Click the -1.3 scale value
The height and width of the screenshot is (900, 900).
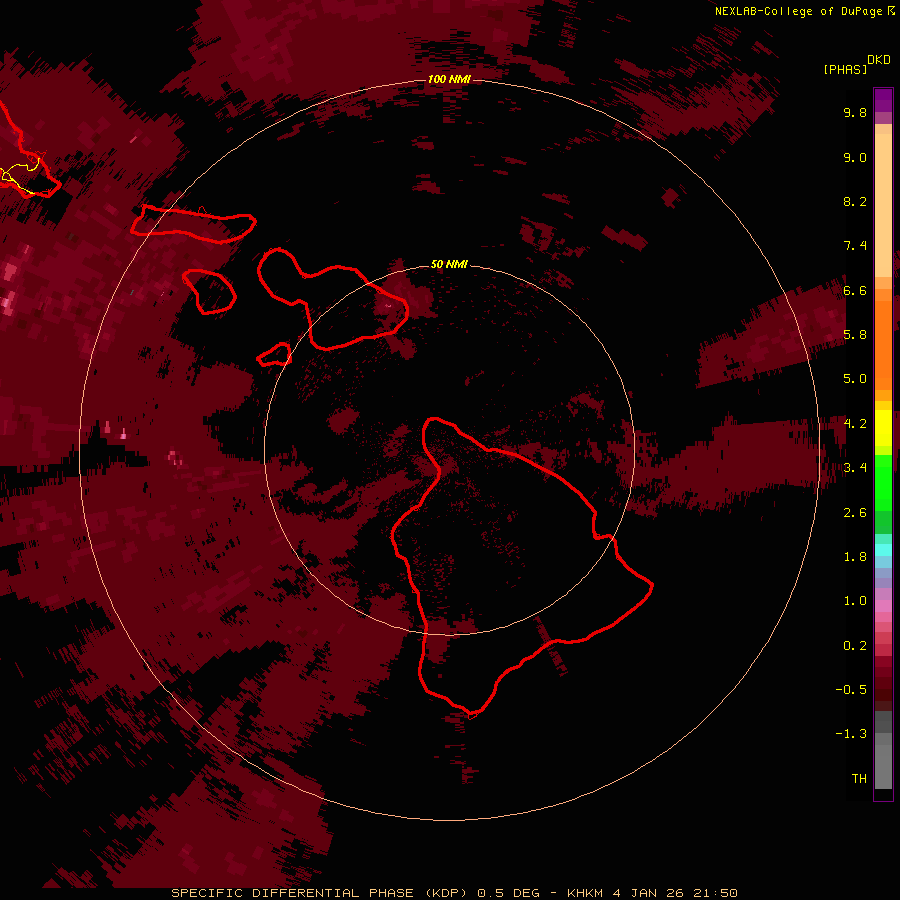click(x=851, y=734)
